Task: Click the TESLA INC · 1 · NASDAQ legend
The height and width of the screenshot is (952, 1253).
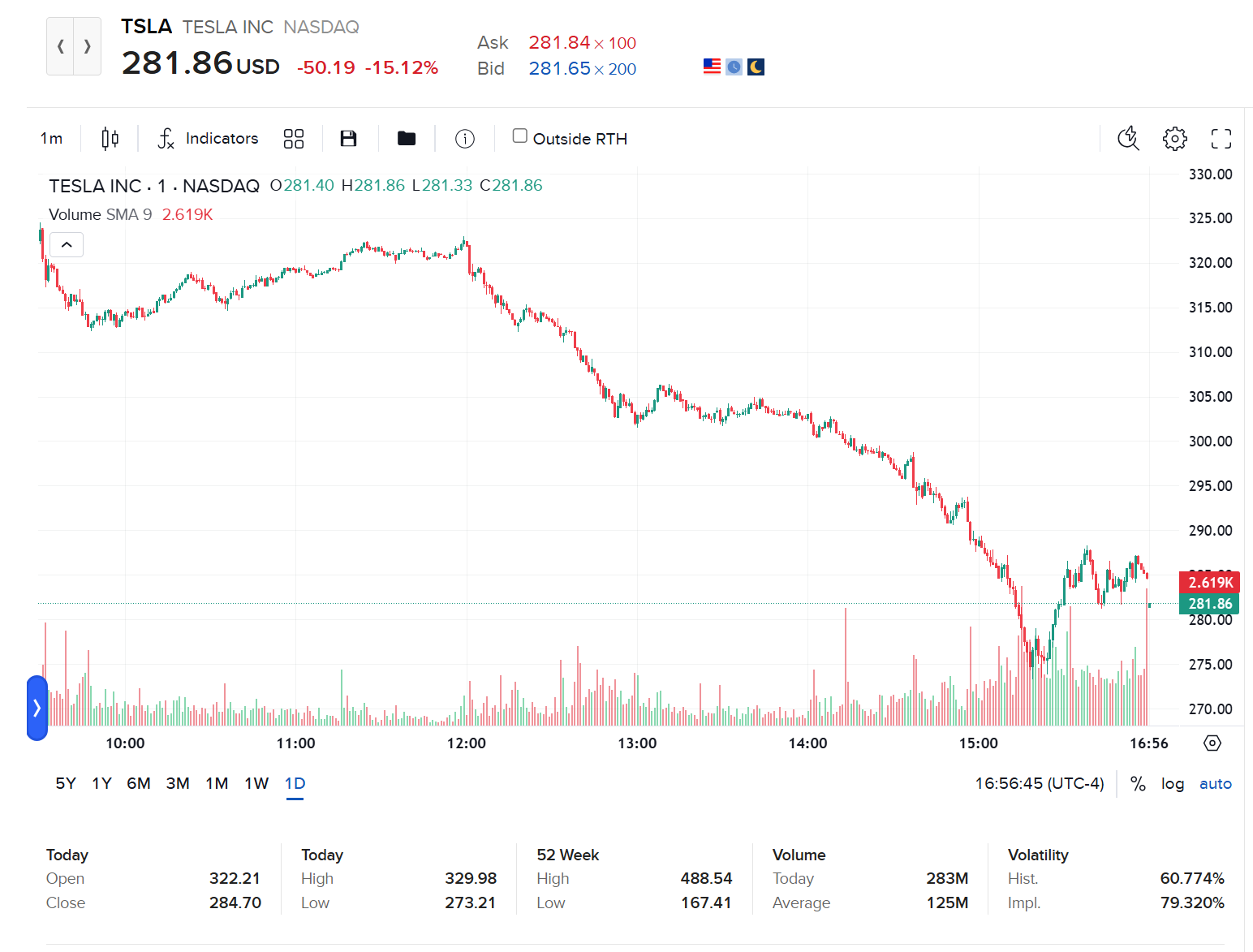Action: [154, 186]
